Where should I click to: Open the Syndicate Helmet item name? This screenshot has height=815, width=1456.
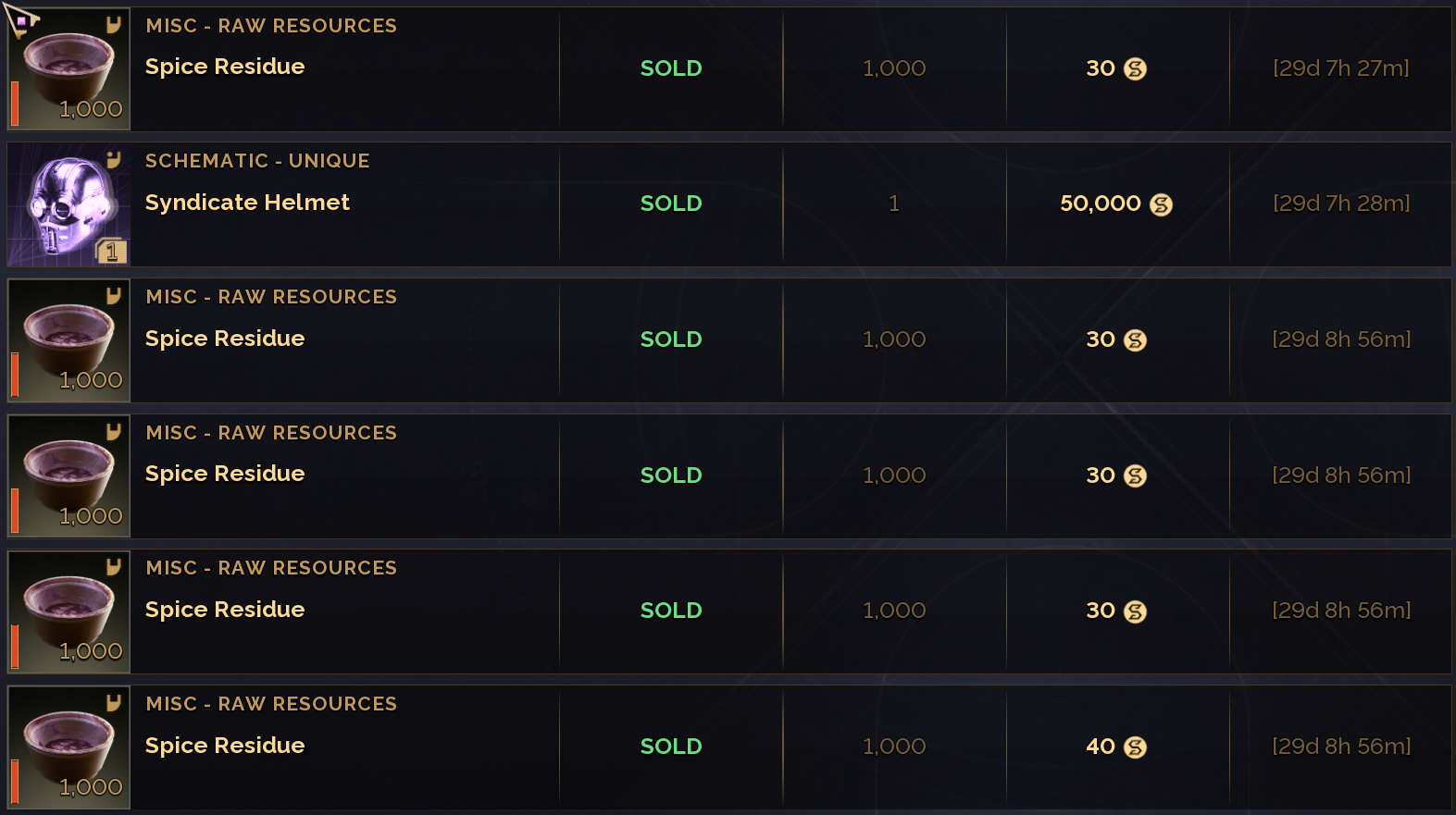[247, 203]
